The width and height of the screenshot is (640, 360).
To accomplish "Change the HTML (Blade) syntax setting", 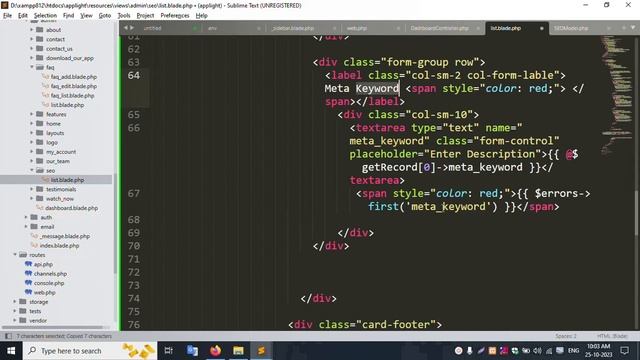I will point(612,336).
